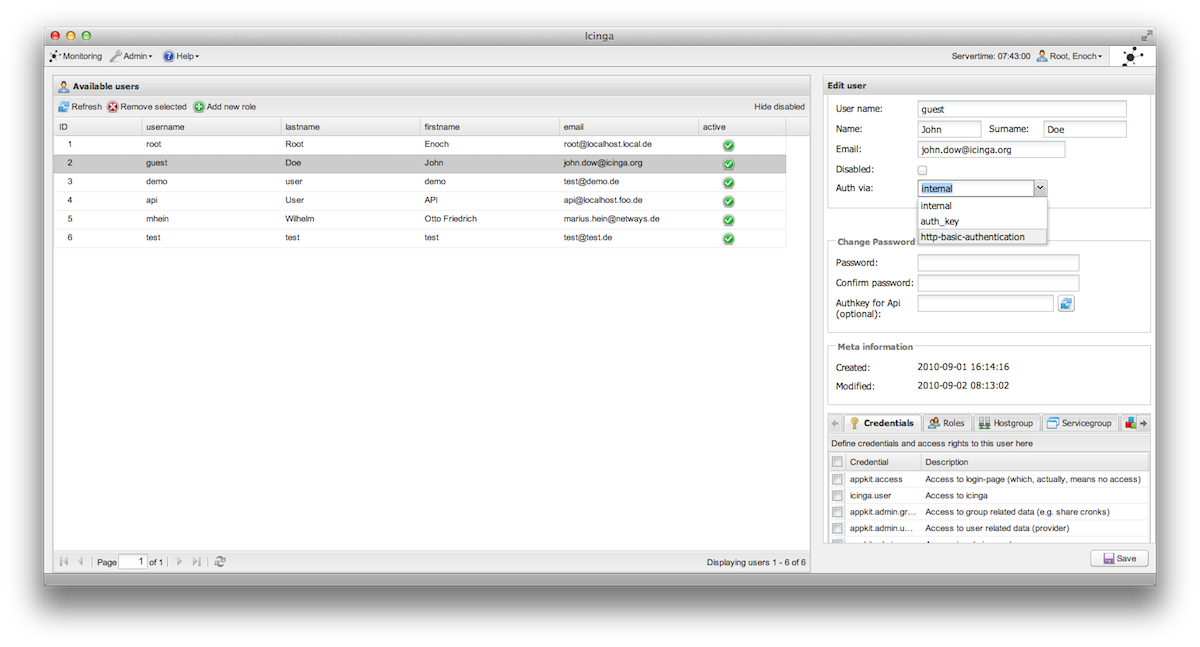
Task: Click the Authkey generate refresh icon
Action: pos(1066,303)
